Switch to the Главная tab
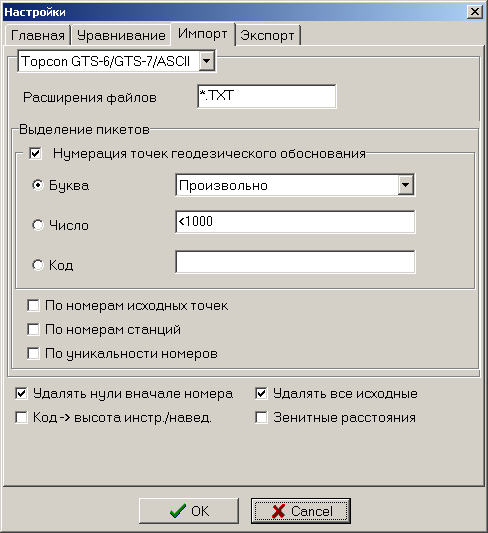 (x=37, y=35)
